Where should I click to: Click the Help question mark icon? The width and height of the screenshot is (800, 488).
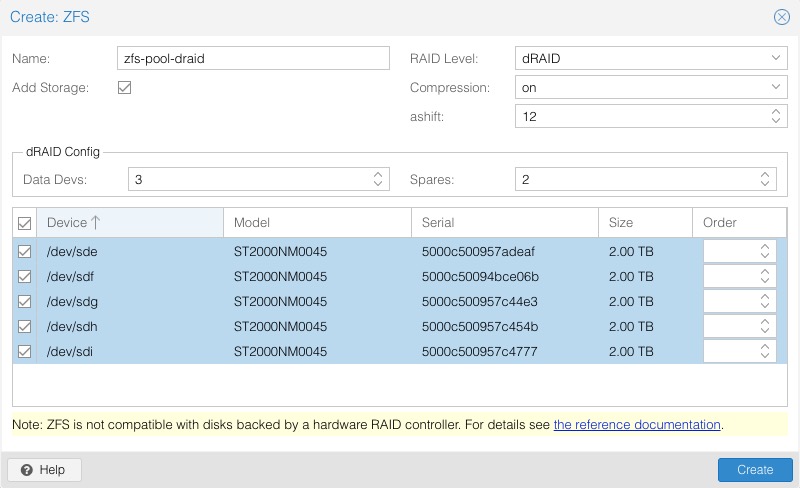pos(27,470)
